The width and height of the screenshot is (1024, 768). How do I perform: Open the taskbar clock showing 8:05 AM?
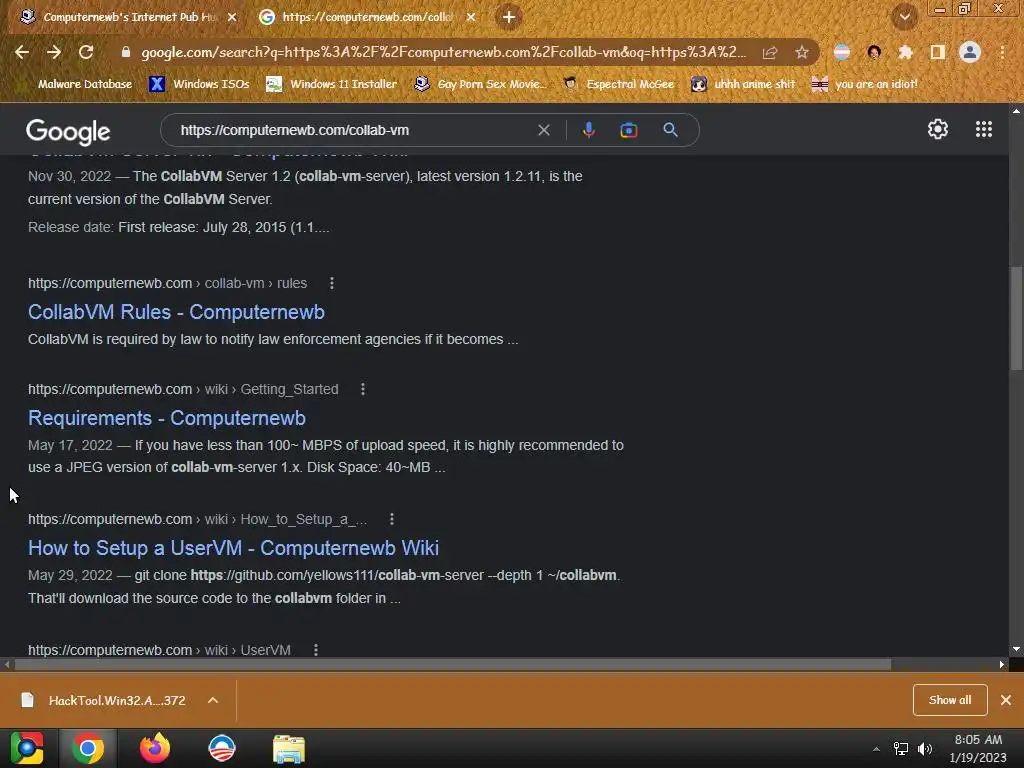(x=978, y=748)
